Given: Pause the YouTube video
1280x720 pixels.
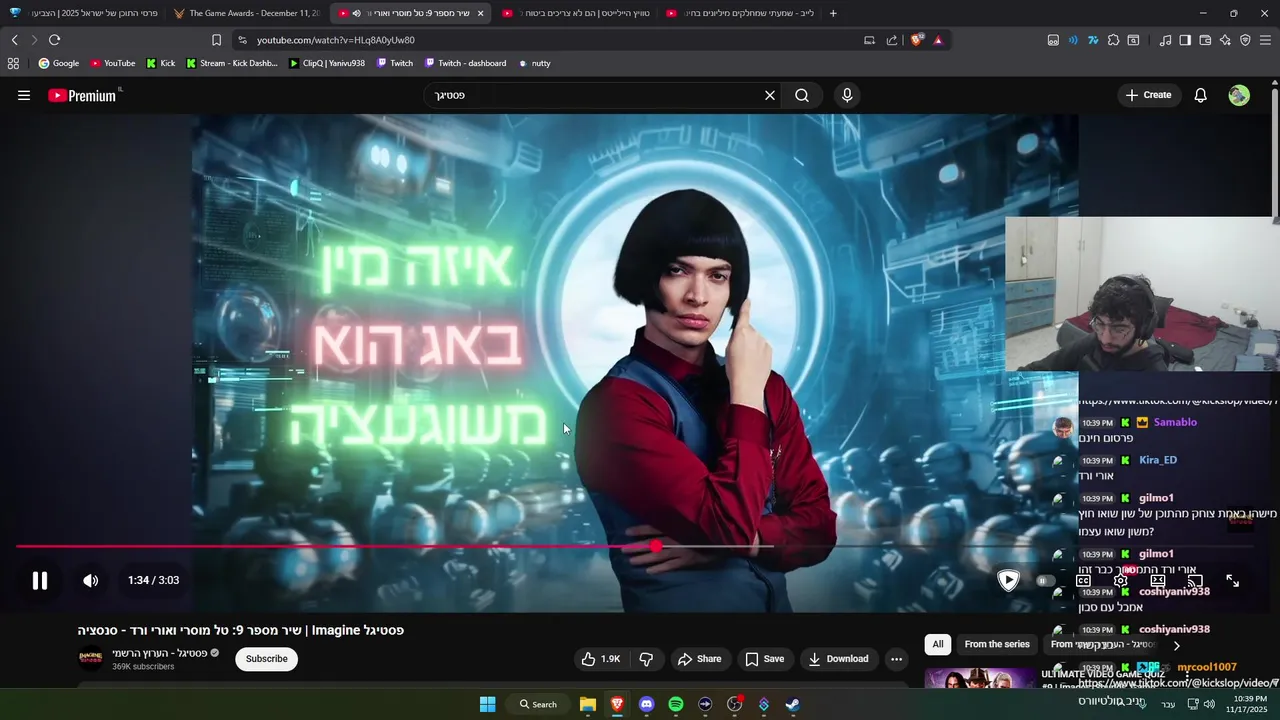Looking at the screenshot, I should coord(40,581).
